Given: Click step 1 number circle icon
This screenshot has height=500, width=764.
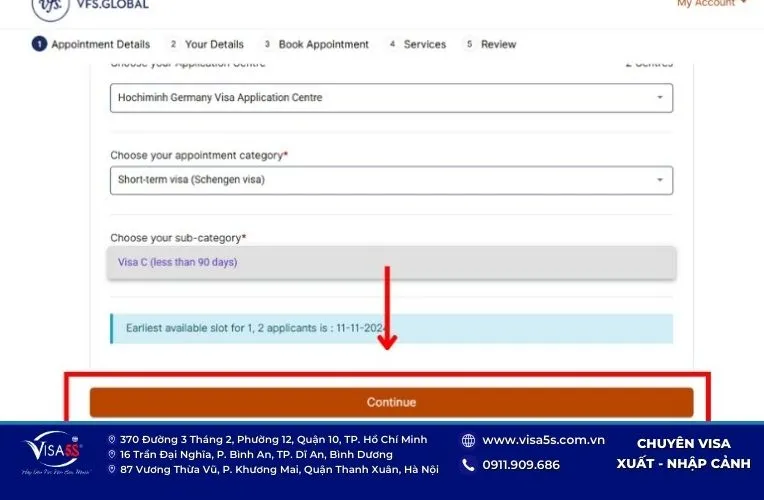Looking at the screenshot, I should coord(39,44).
